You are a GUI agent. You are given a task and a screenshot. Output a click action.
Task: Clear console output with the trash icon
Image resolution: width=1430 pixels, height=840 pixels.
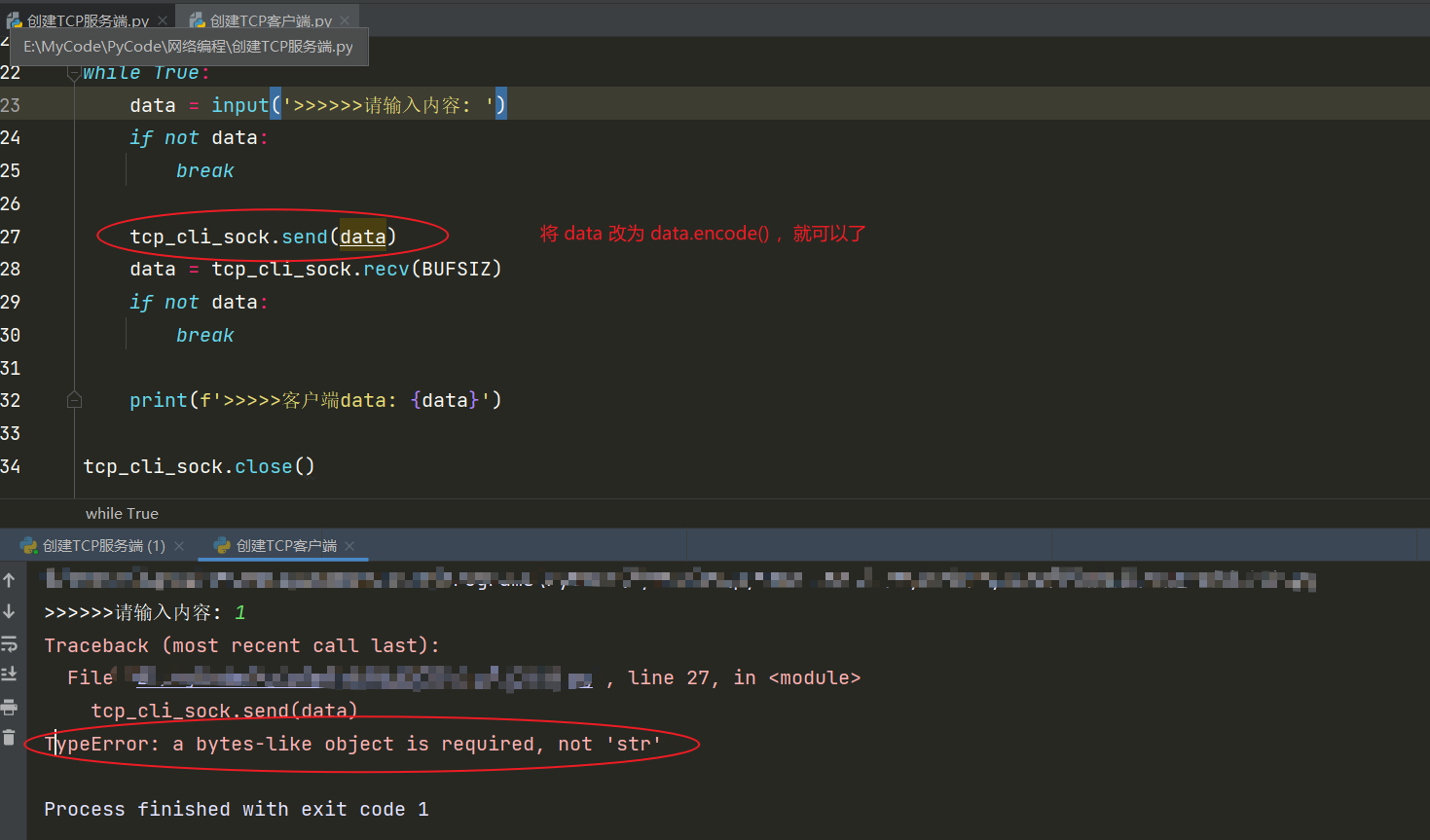point(9,738)
